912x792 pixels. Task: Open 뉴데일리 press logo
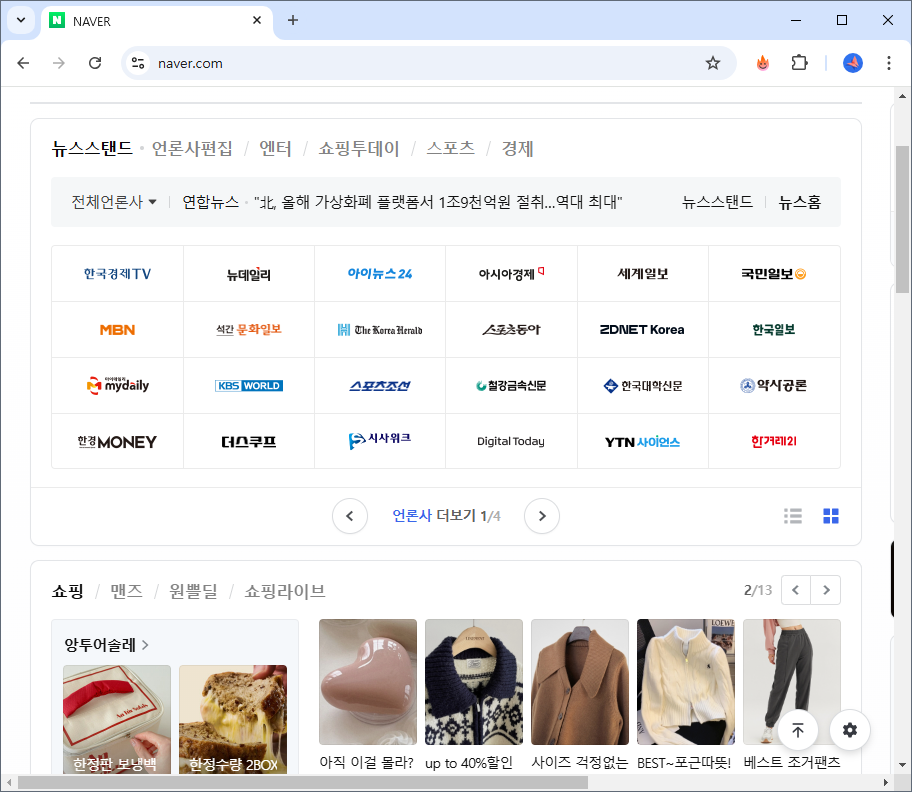(249, 274)
